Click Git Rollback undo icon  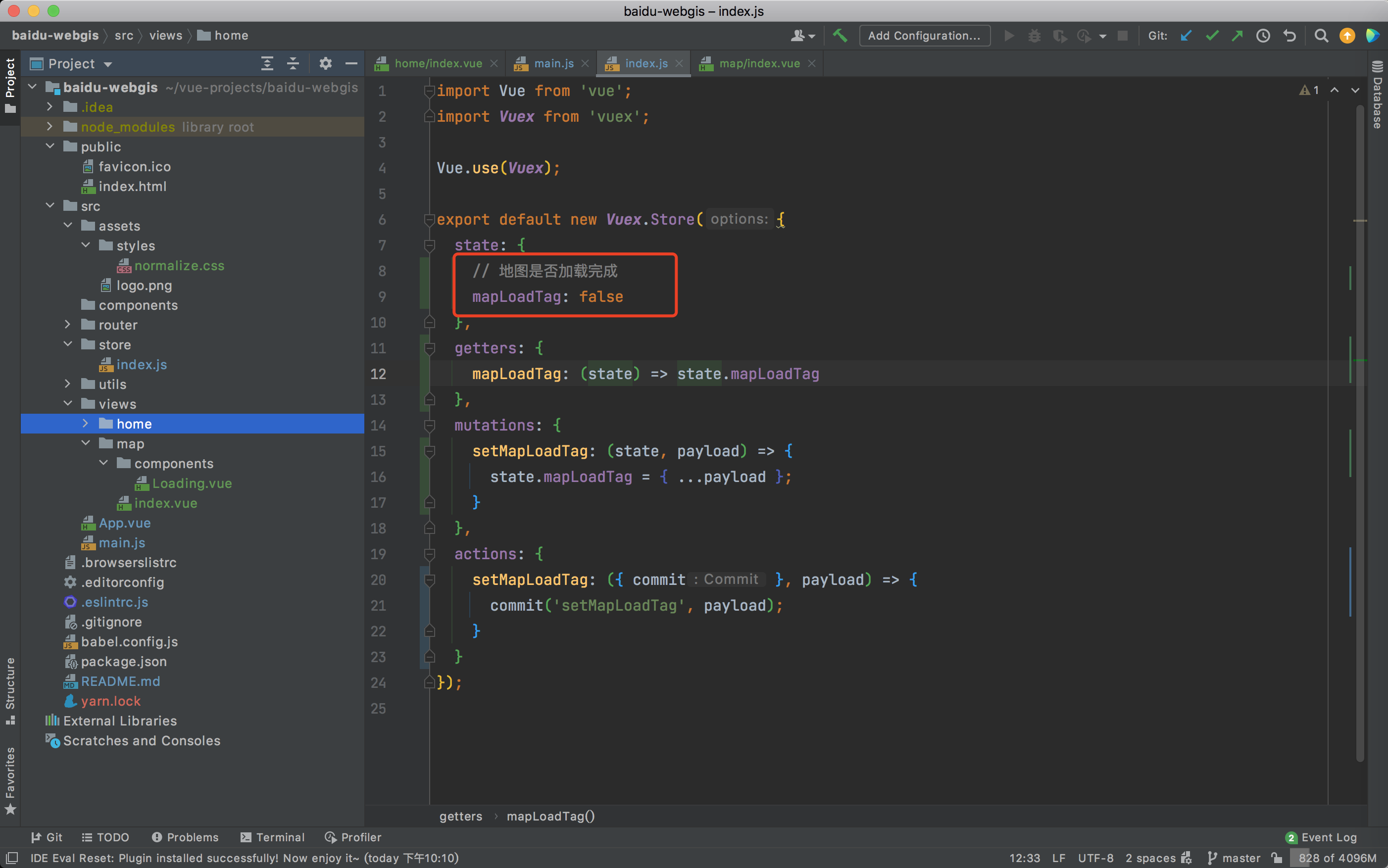[x=1289, y=36]
